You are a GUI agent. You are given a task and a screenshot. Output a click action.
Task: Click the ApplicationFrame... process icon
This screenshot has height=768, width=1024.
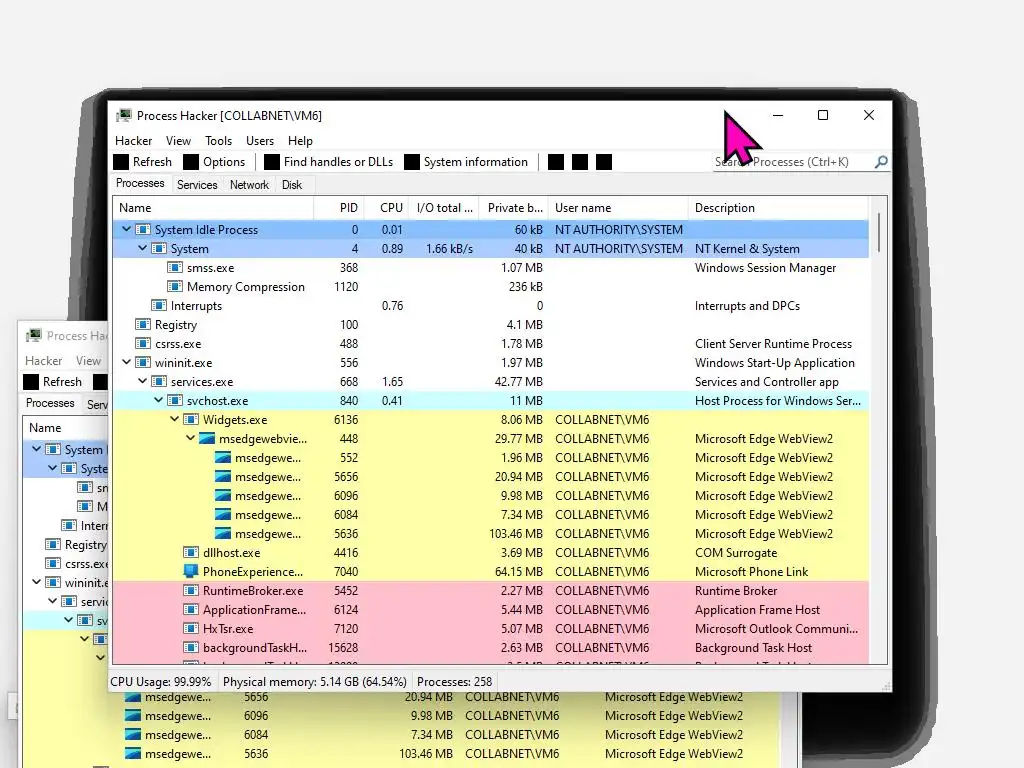(x=191, y=609)
